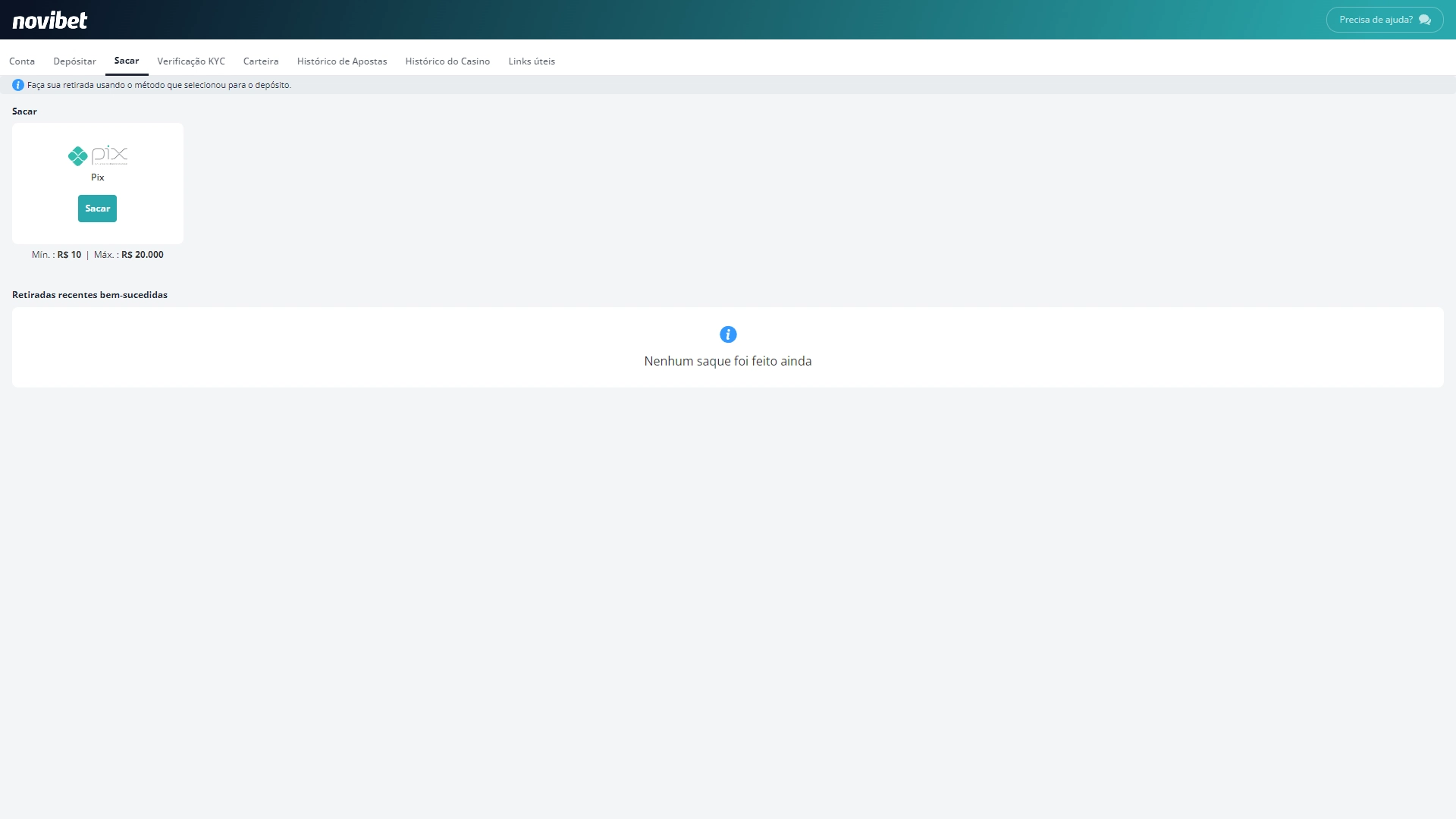This screenshot has height=819, width=1456.
Task: Click the green Sacar button
Action: [97, 209]
